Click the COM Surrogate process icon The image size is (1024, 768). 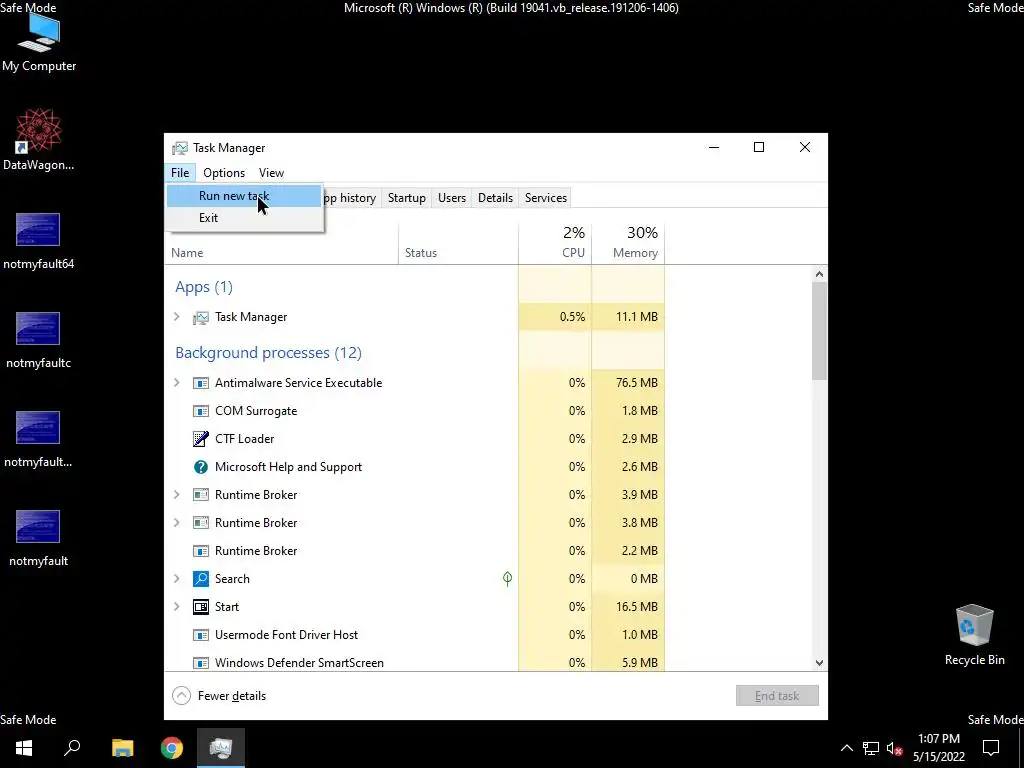tap(200, 411)
